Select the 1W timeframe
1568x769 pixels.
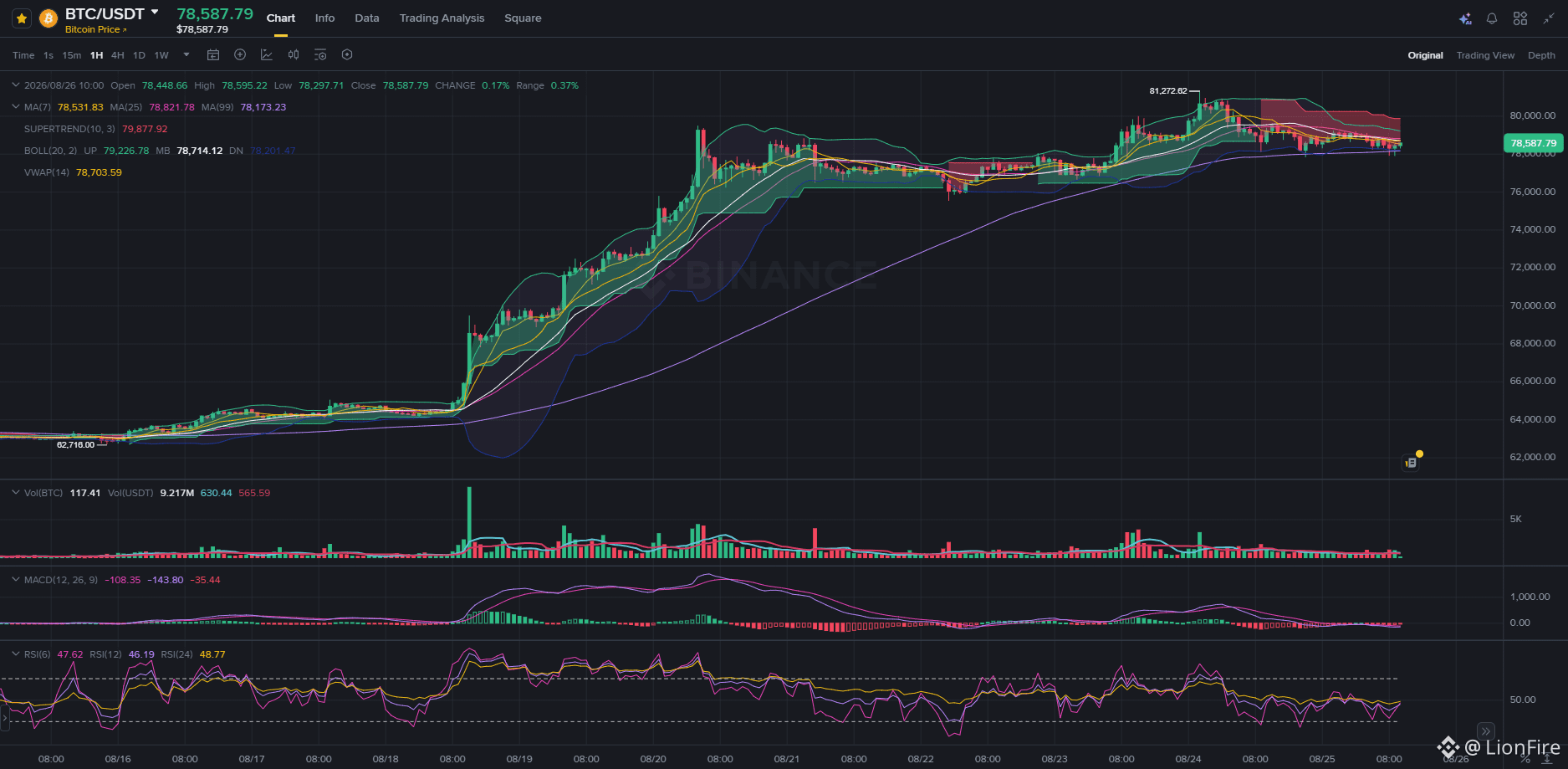point(161,55)
